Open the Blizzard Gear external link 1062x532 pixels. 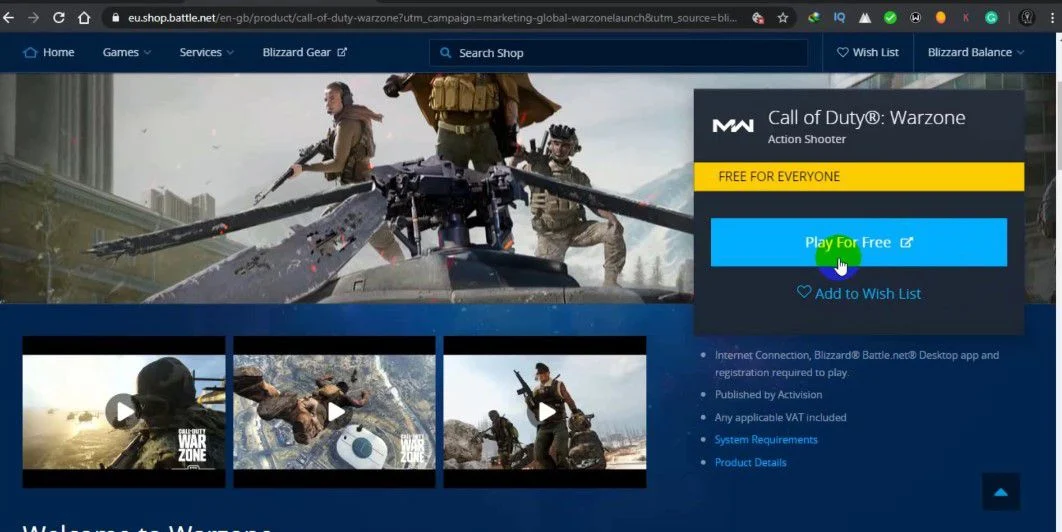(x=305, y=52)
